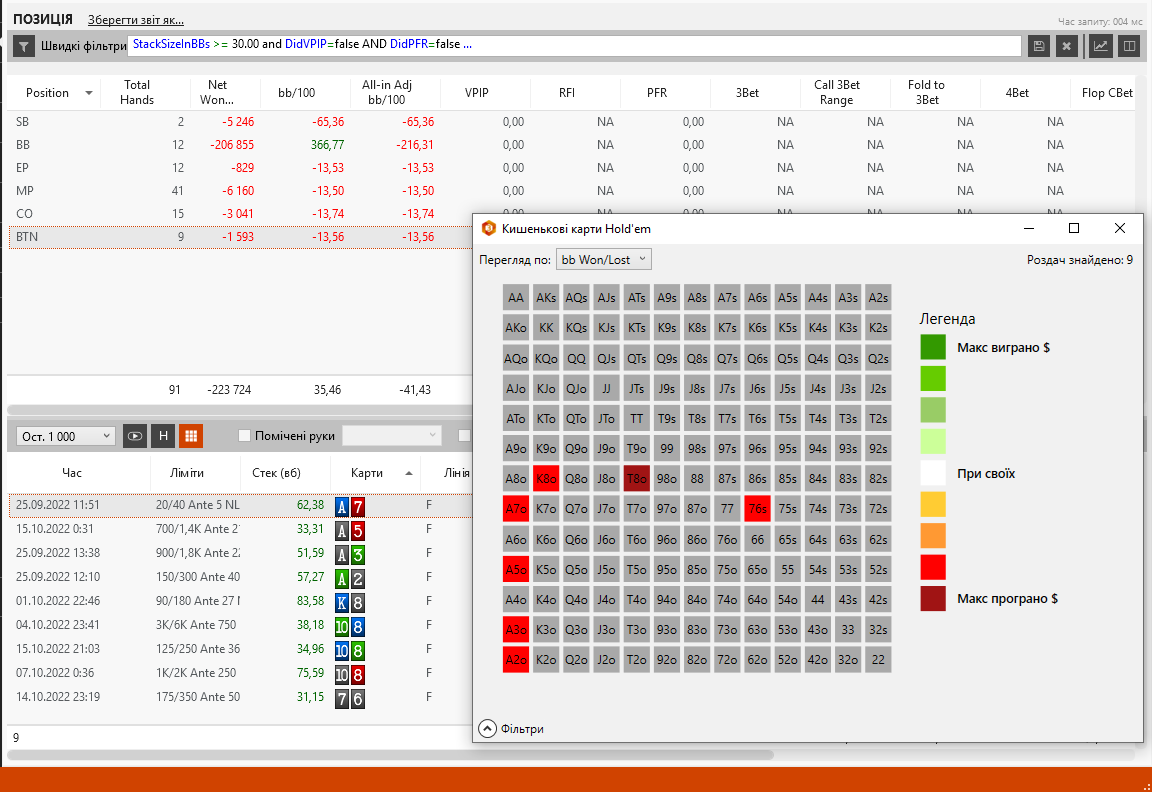1152x792 pixels.
Task: Click the 900/1,8K Ante limits cell
Action: click(x=198, y=553)
